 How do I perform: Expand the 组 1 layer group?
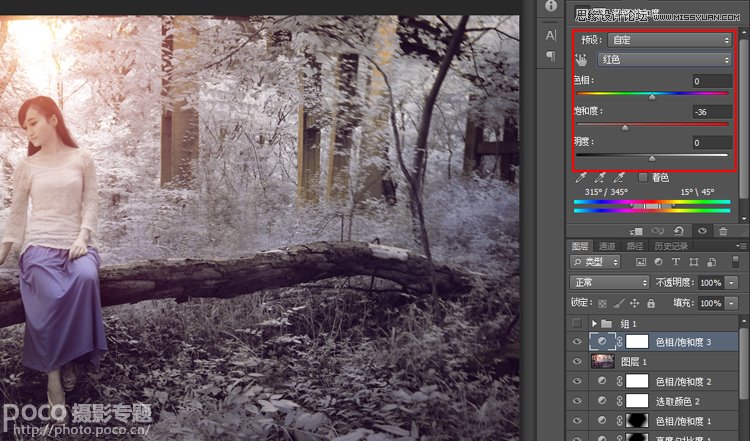click(x=593, y=323)
